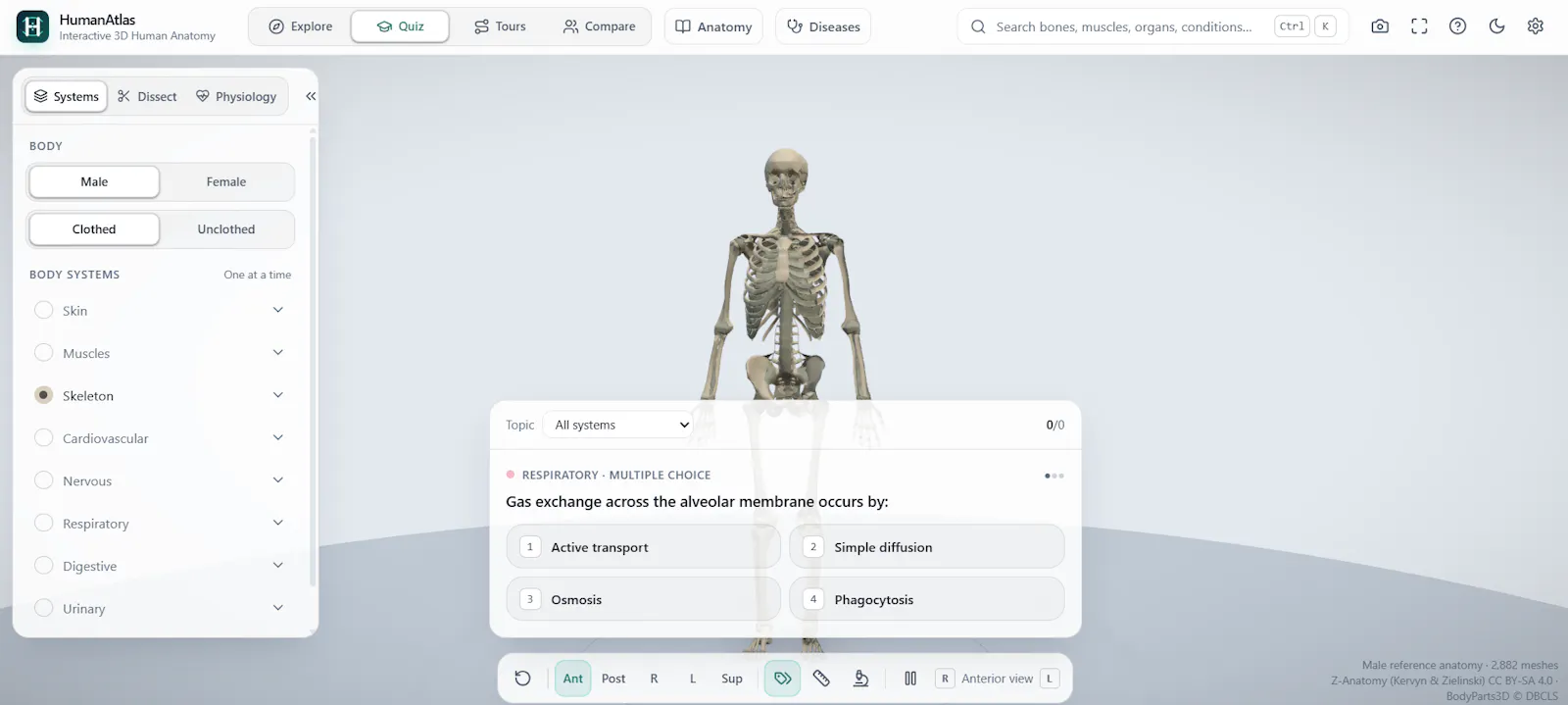Reset the view with the rotate arrow icon

click(522, 679)
